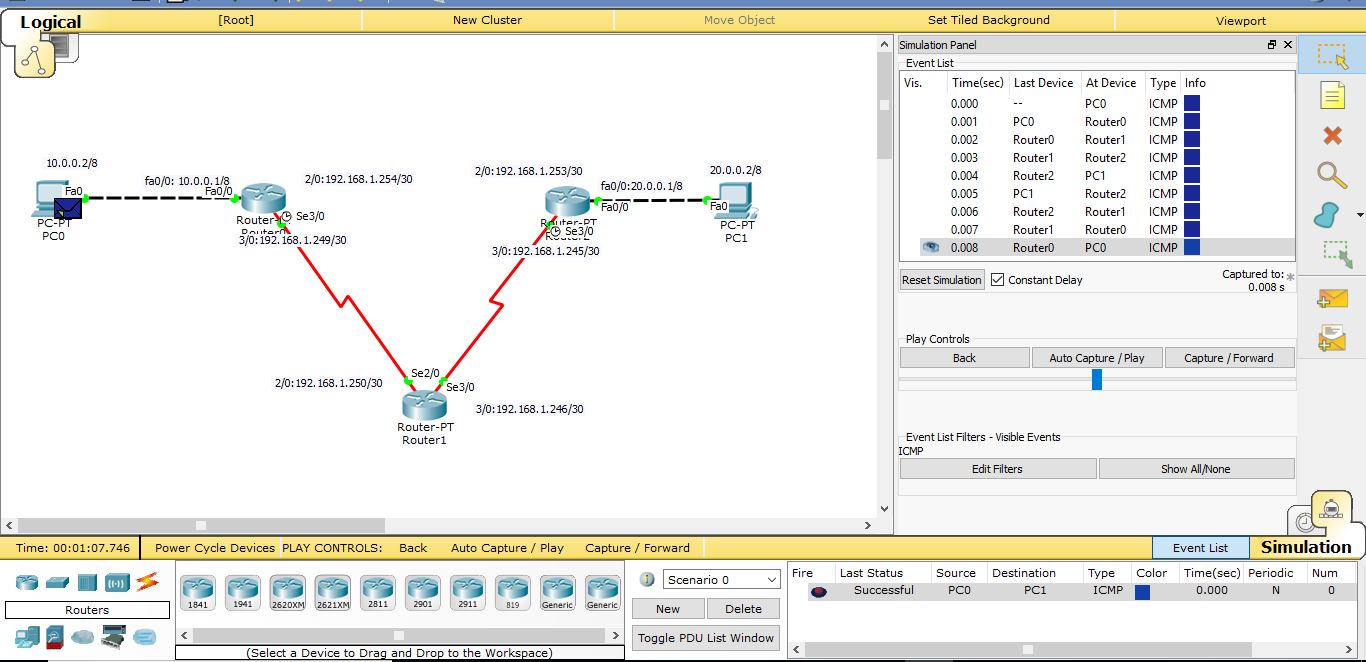Click the Reset Simulation button

[942, 280]
